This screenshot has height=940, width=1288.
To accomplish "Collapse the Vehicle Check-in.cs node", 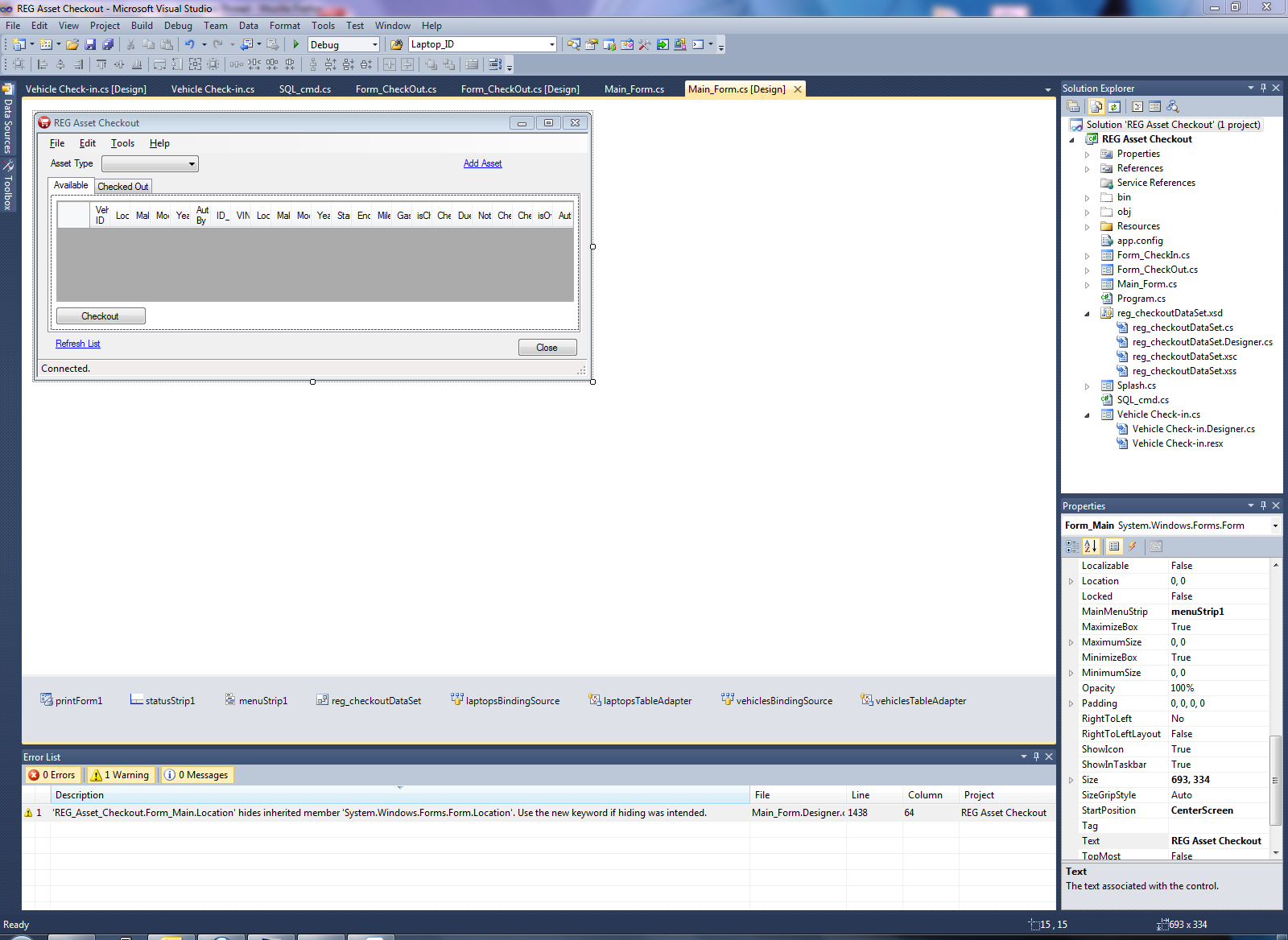I will (x=1087, y=415).
